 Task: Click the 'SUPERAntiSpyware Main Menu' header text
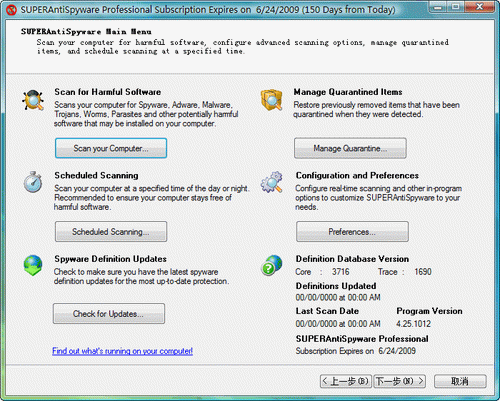coord(86,32)
